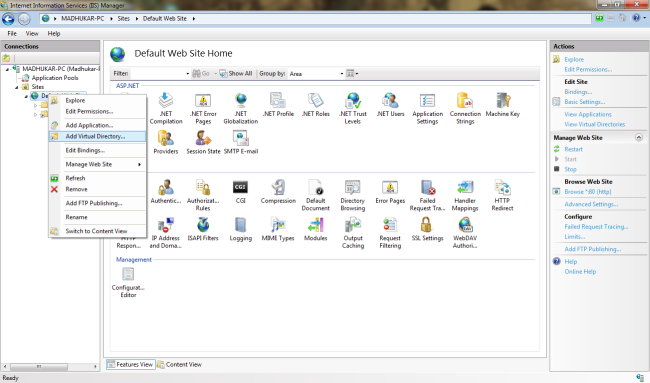The height and width of the screenshot is (383, 650).
Task: Open Request Filtering feature
Action: click(390, 233)
